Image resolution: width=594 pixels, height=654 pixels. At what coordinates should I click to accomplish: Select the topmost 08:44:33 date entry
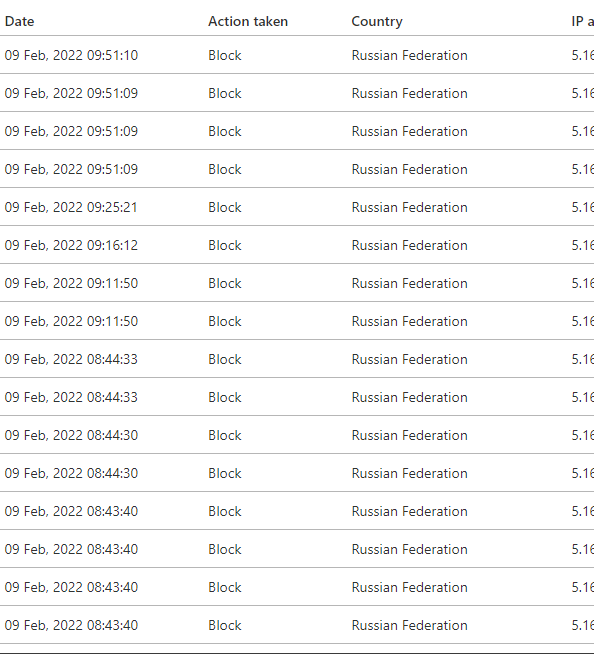click(71, 359)
